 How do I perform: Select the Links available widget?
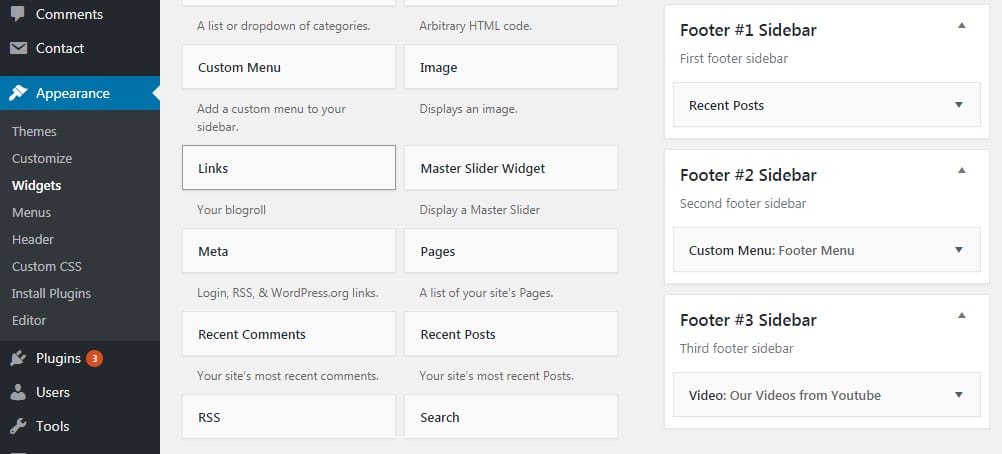[288, 168]
